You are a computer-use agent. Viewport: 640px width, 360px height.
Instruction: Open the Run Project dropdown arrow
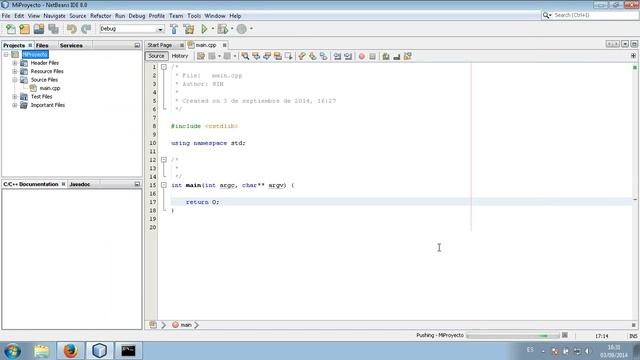213,29
